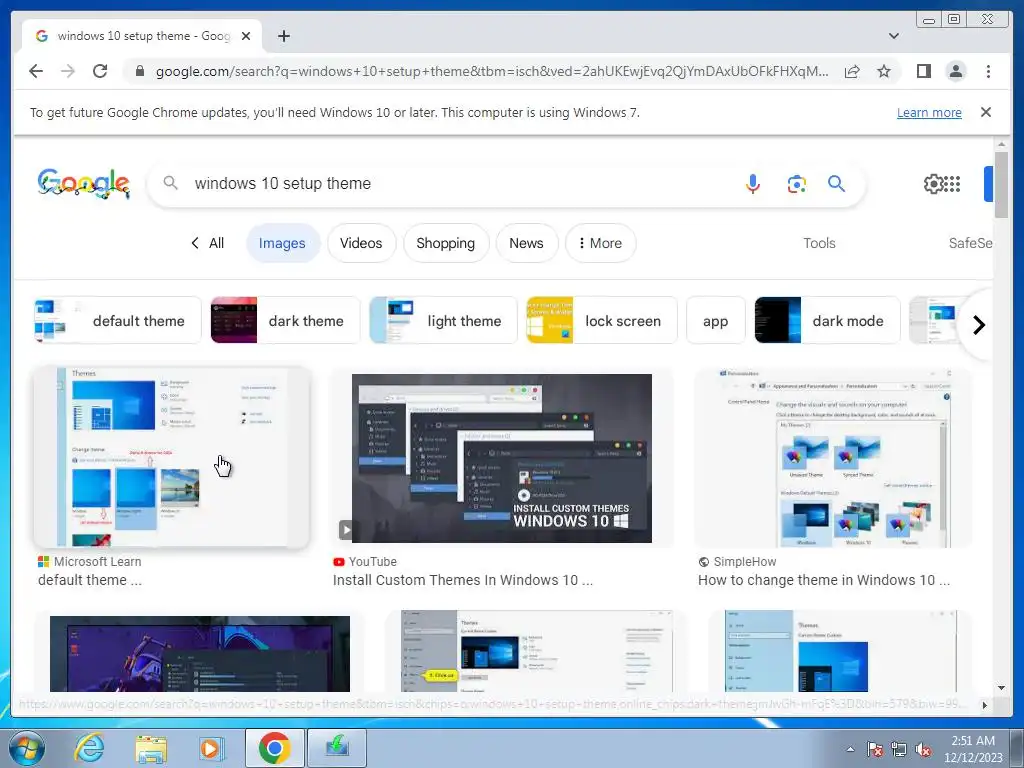
Task: Click scrollbar up arrow on page
Action: pyautogui.click(x=1001, y=144)
